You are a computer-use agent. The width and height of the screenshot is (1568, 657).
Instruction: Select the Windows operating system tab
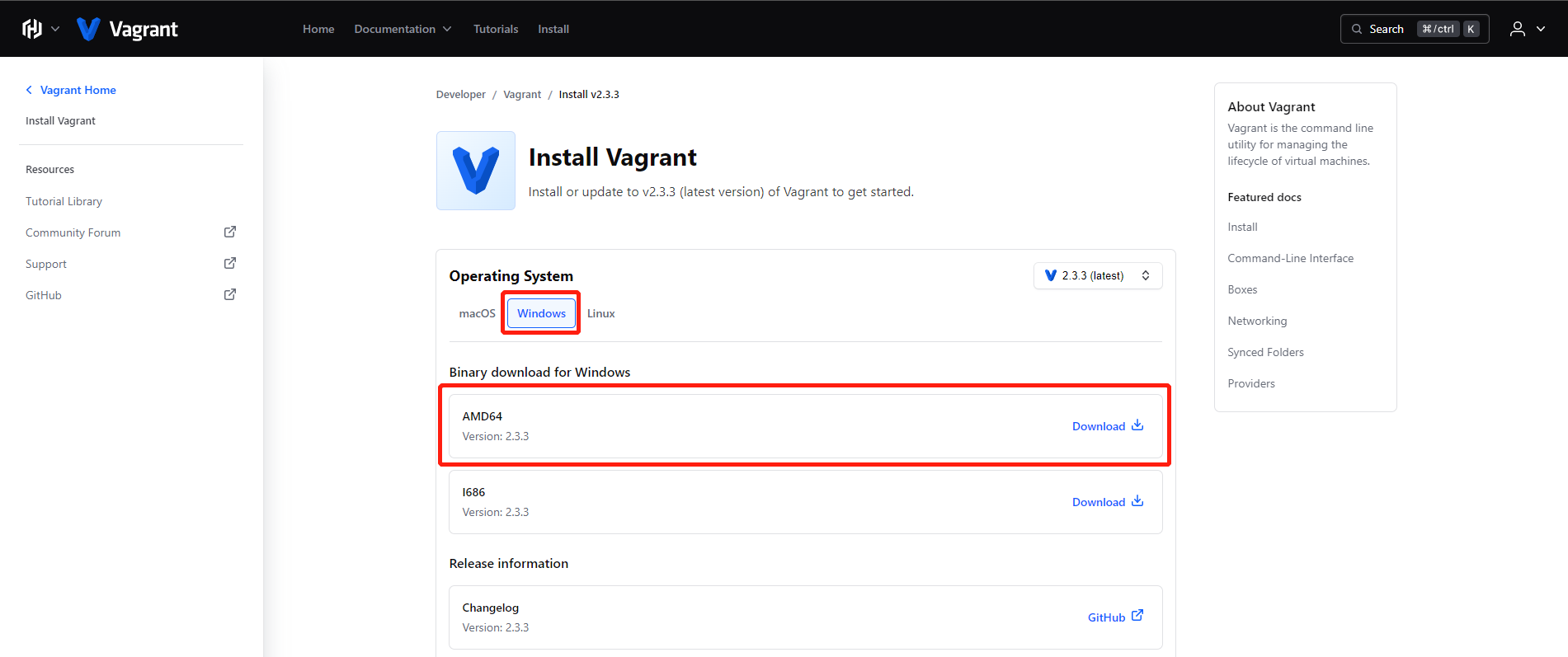541,313
